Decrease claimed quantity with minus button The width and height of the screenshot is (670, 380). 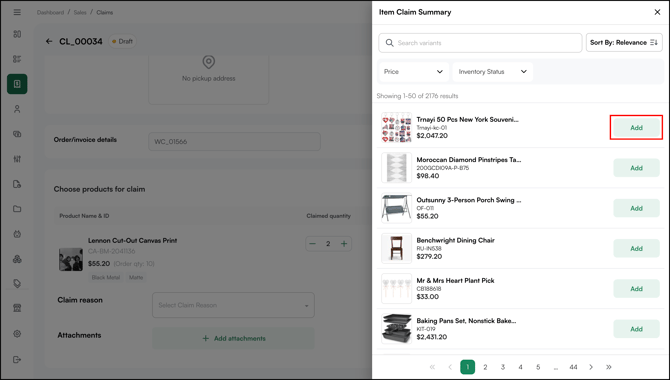[312, 244]
